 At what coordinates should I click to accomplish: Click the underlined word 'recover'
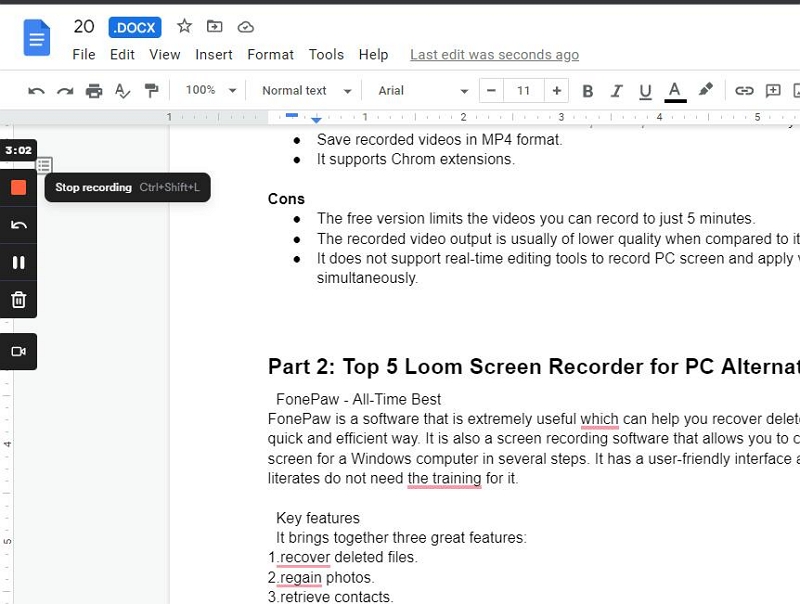tap(305, 557)
